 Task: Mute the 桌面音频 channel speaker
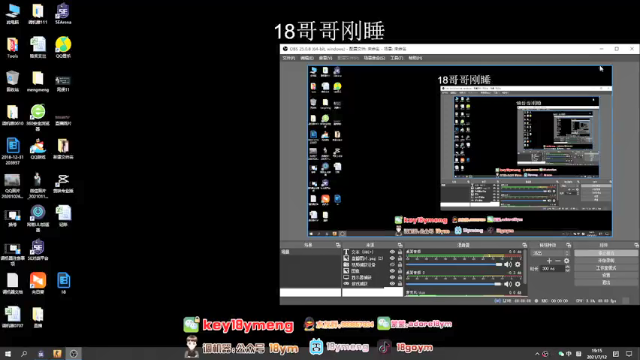coord(508,264)
